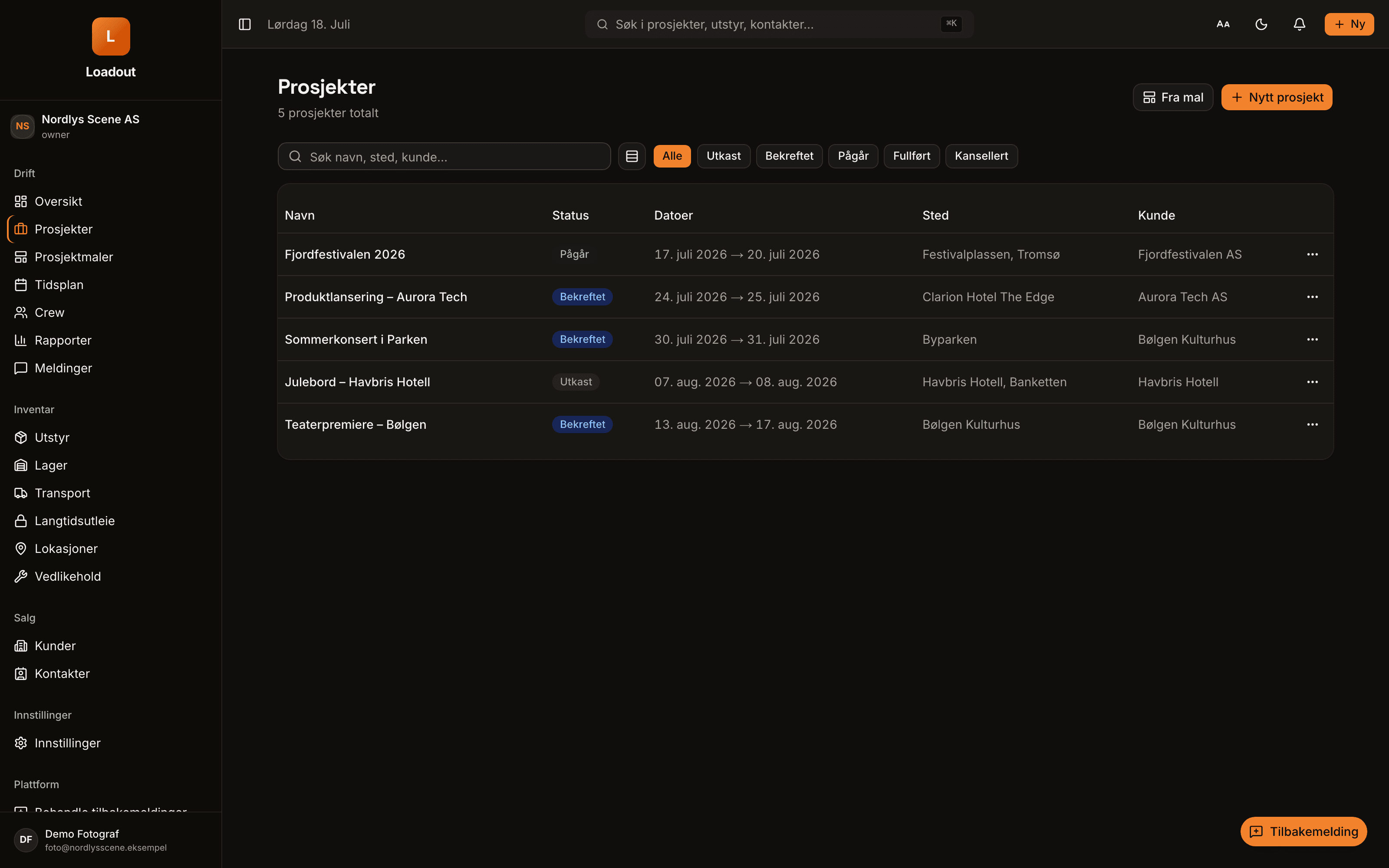The image size is (1389, 868).
Task: Open the Crew page
Action: pos(111,312)
